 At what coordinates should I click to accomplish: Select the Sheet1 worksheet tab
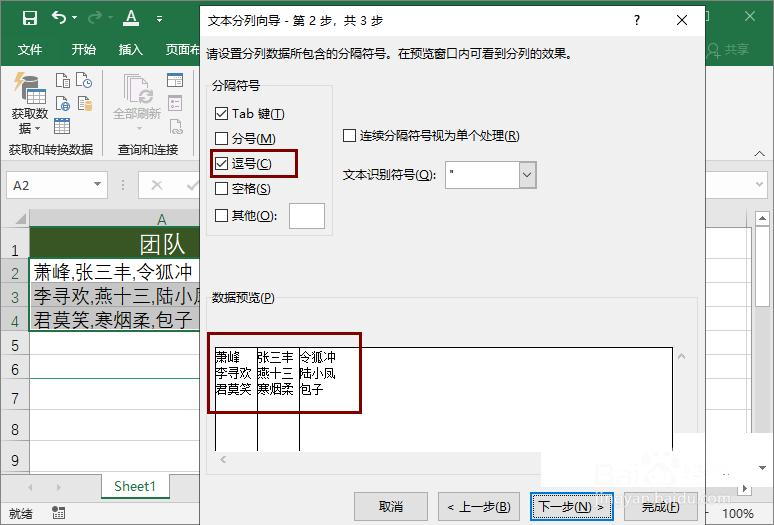pos(135,487)
